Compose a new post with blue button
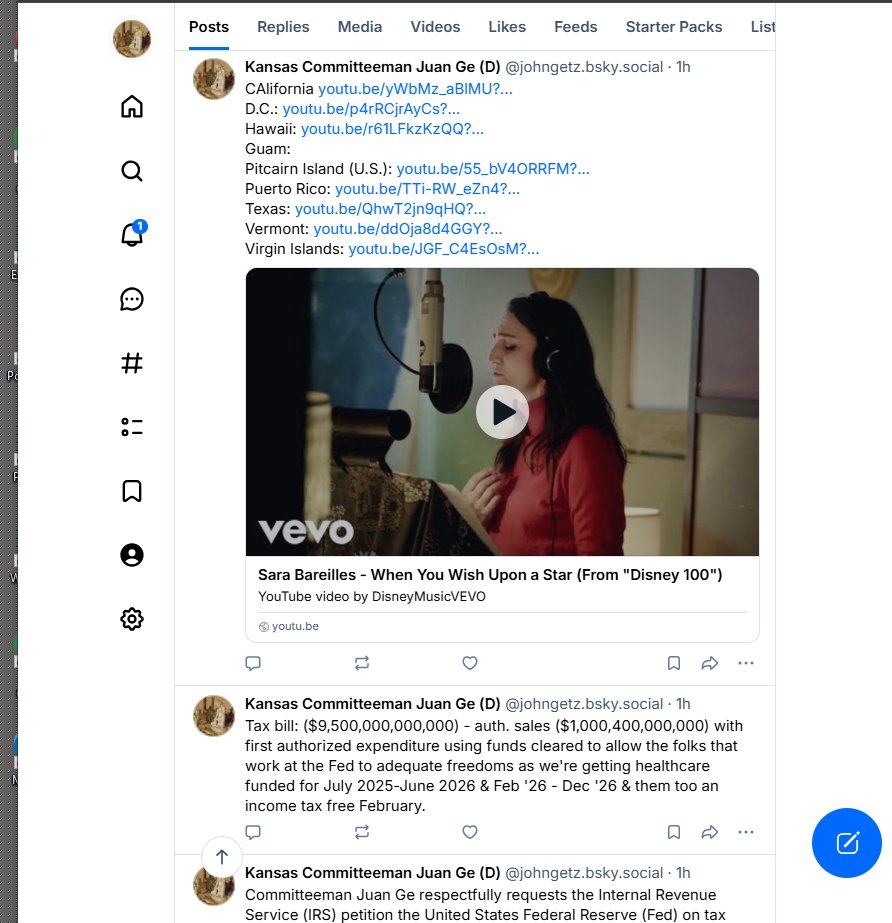The width and height of the screenshot is (892, 923). point(847,843)
